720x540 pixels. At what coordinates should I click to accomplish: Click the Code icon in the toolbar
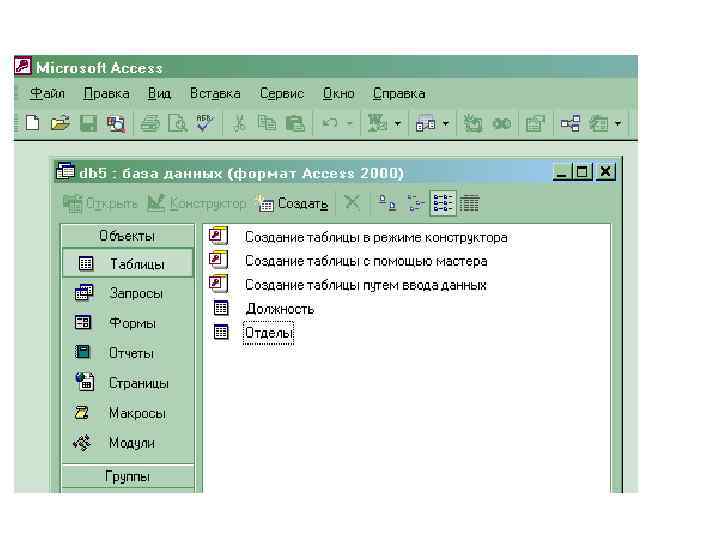[x=472, y=123]
